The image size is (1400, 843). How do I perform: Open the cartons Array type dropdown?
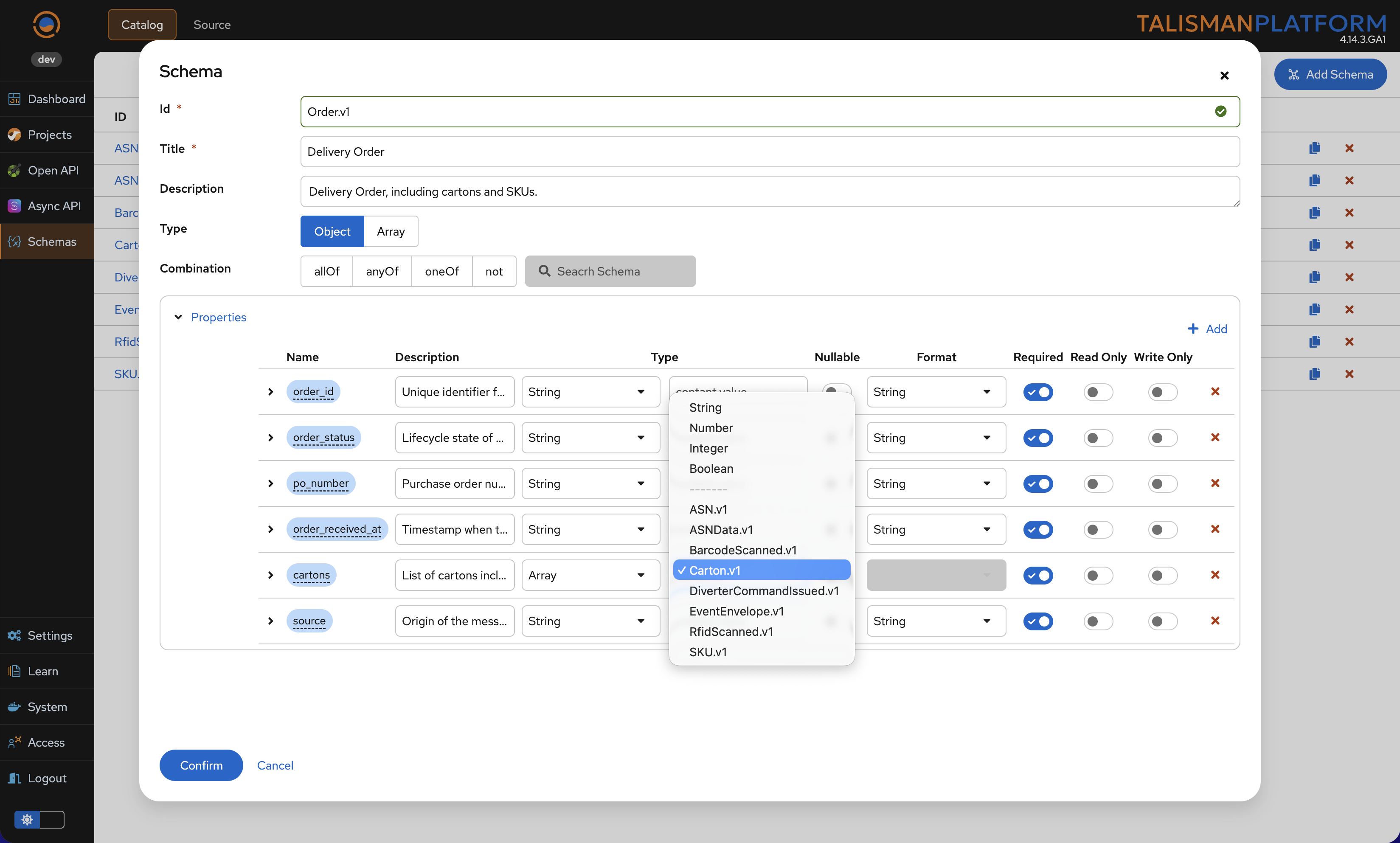pos(590,576)
